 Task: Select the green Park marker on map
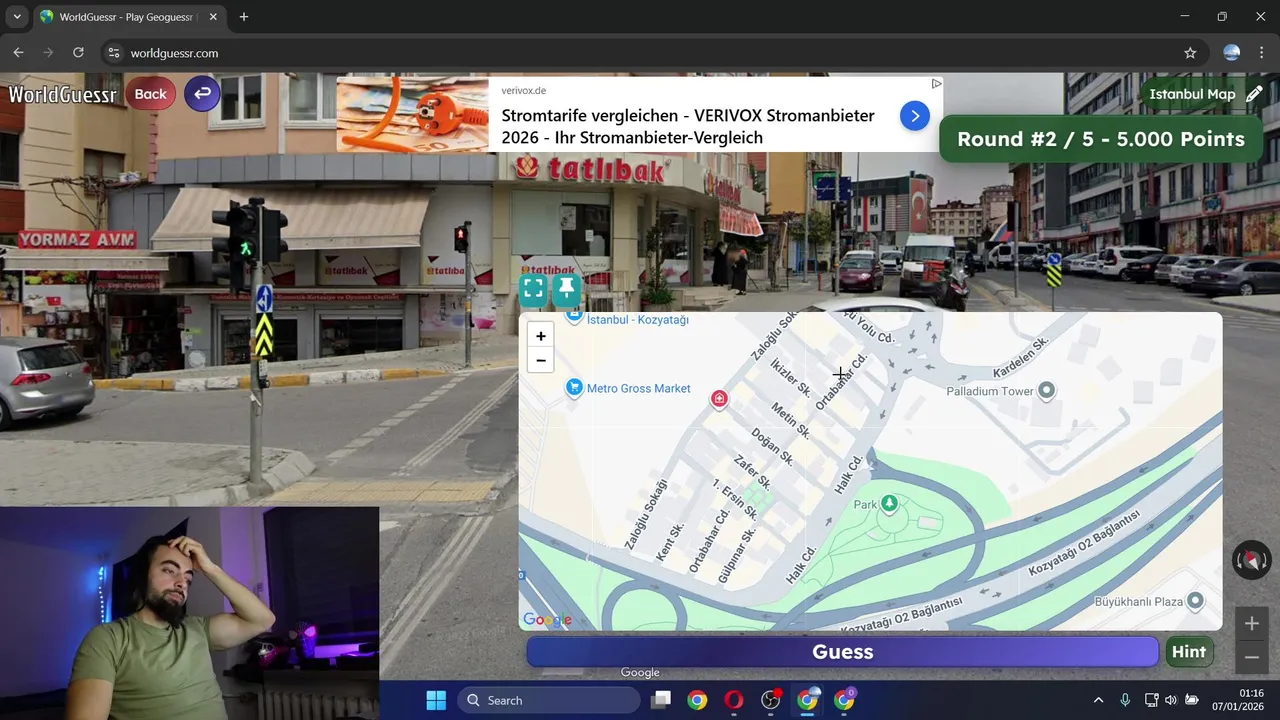889,504
